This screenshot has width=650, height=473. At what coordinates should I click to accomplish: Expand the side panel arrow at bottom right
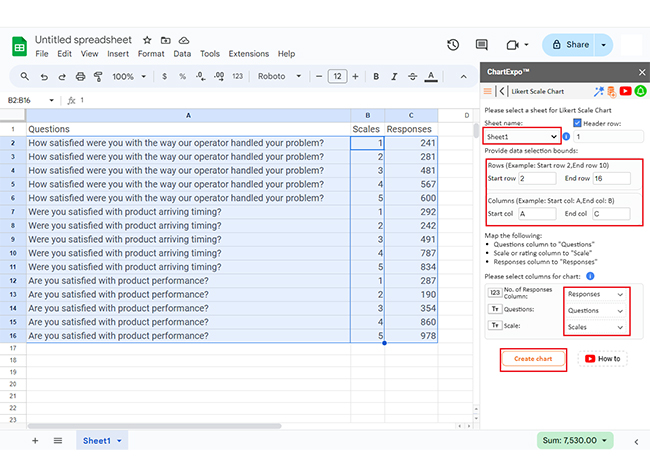636,442
